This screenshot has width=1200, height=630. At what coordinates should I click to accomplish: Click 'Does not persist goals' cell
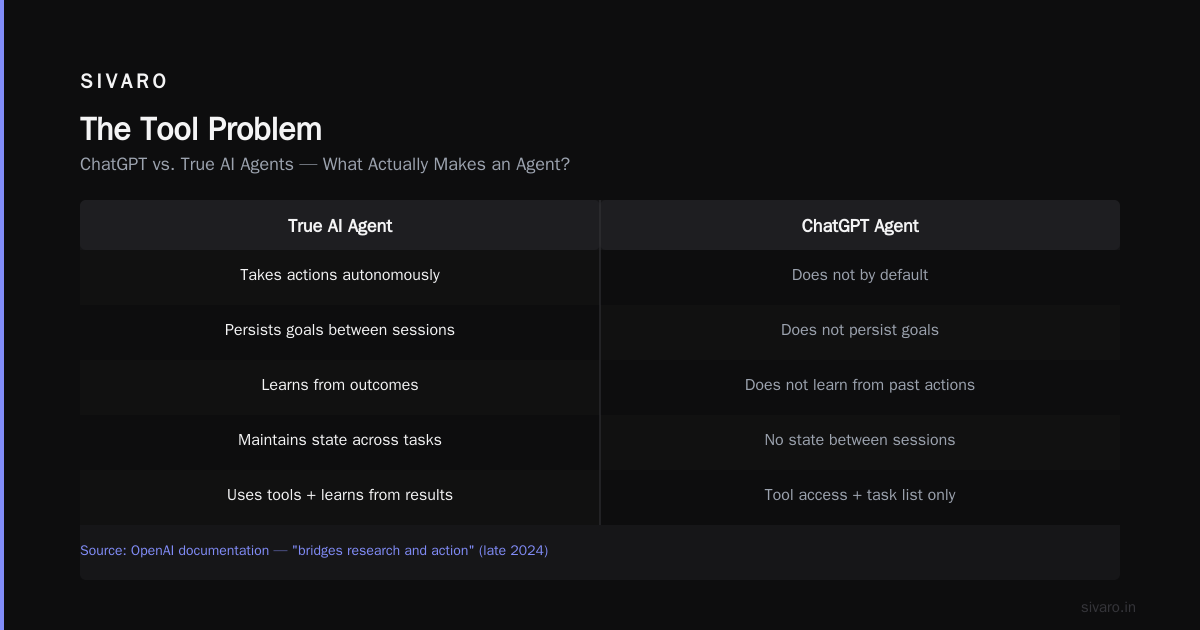click(860, 330)
